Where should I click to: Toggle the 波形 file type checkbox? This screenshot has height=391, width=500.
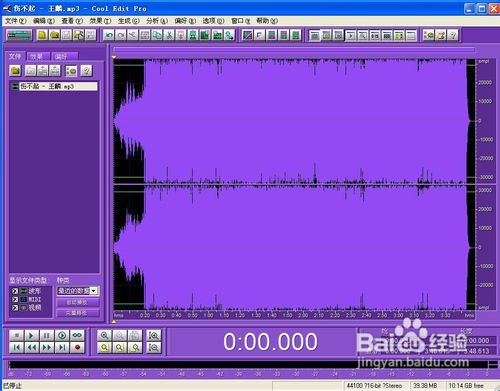[x=15, y=291]
